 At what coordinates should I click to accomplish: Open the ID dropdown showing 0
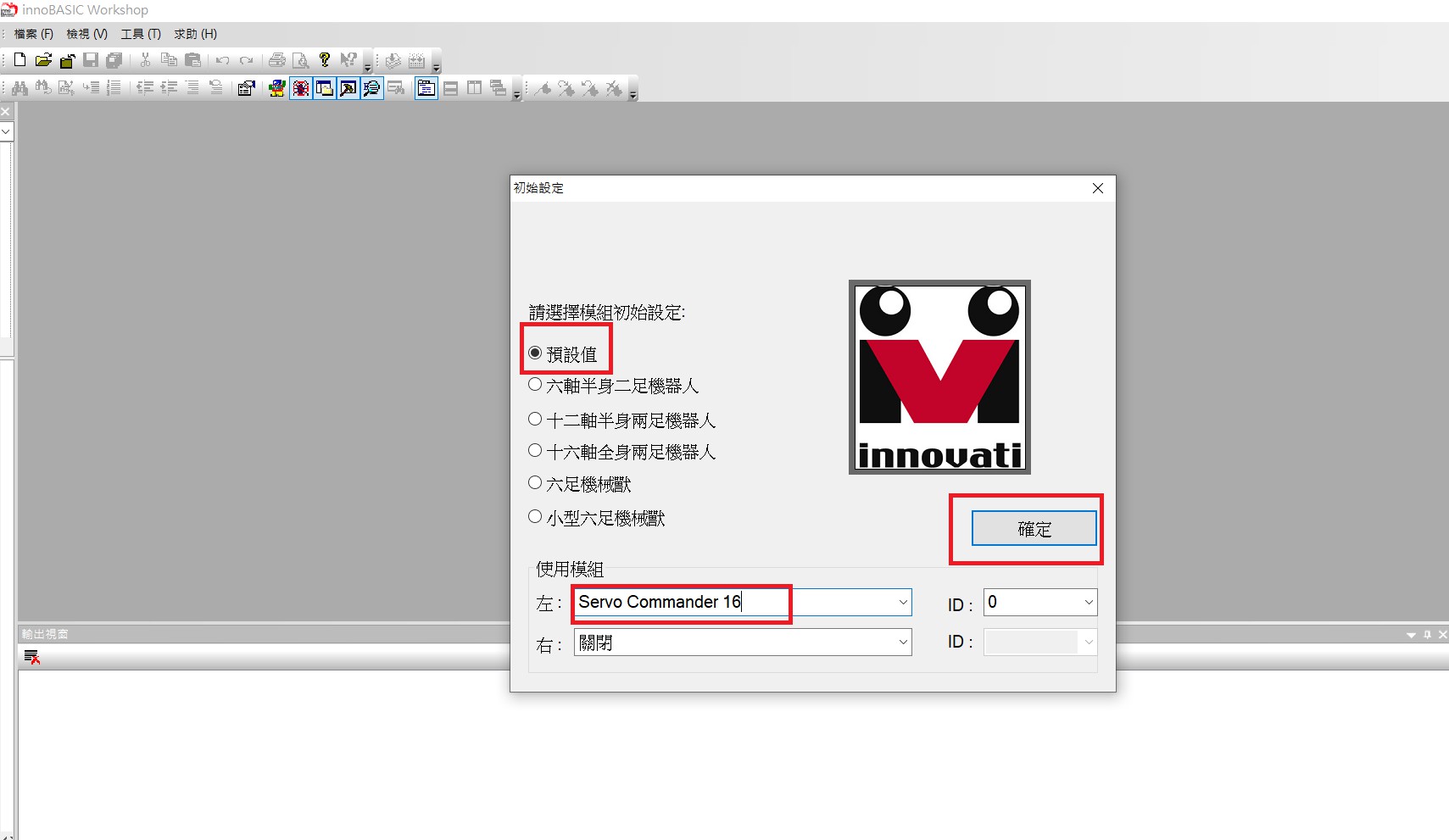(1040, 603)
